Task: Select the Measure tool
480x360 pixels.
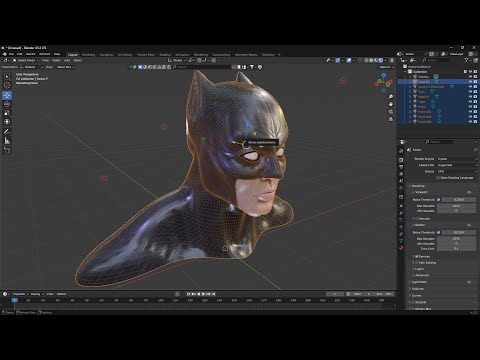Action: pyautogui.click(x=7, y=141)
